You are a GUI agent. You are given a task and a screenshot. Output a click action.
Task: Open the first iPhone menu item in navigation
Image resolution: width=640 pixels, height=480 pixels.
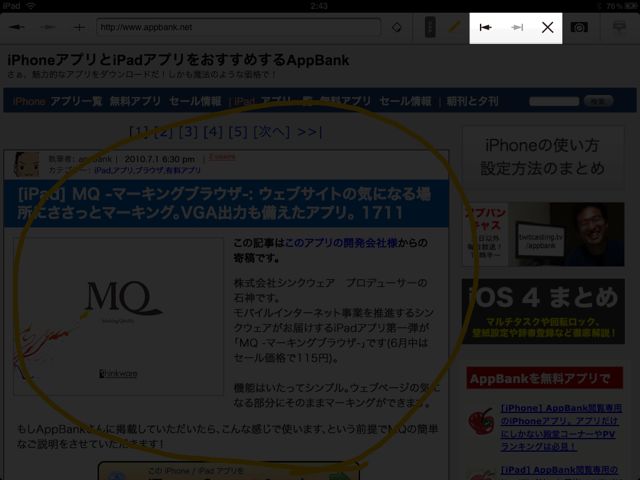(29, 101)
